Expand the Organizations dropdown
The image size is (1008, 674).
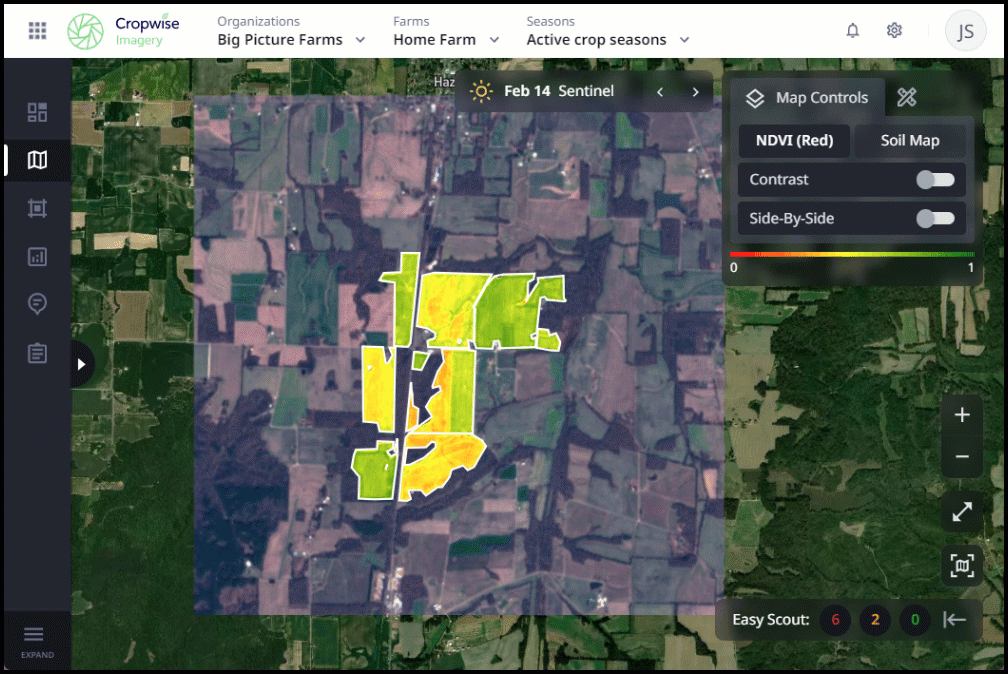(x=291, y=40)
